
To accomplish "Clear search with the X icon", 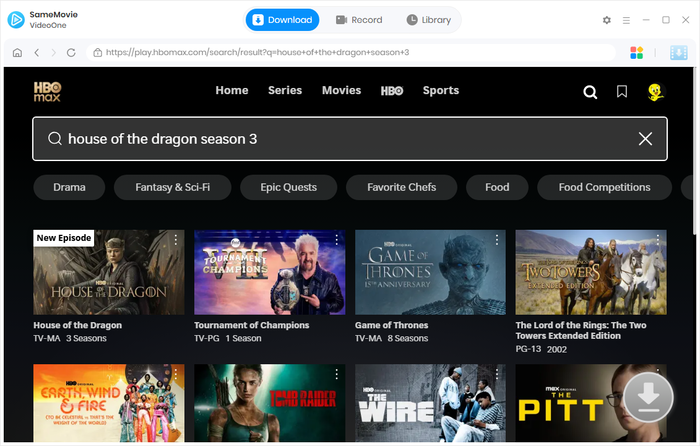I will point(645,139).
